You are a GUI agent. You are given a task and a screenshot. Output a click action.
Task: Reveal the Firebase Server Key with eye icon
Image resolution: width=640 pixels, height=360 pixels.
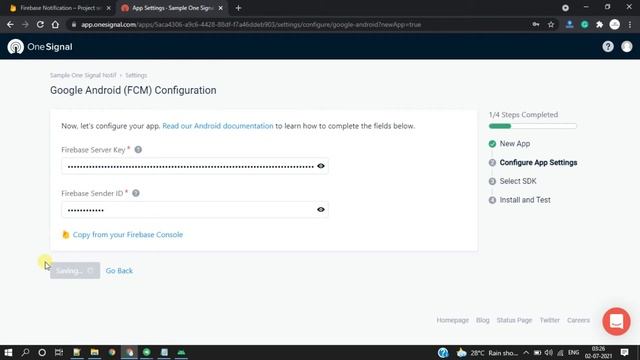coord(321,166)
